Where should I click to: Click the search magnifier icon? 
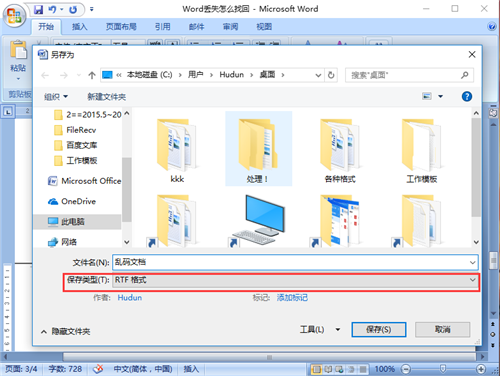(464, 75)
